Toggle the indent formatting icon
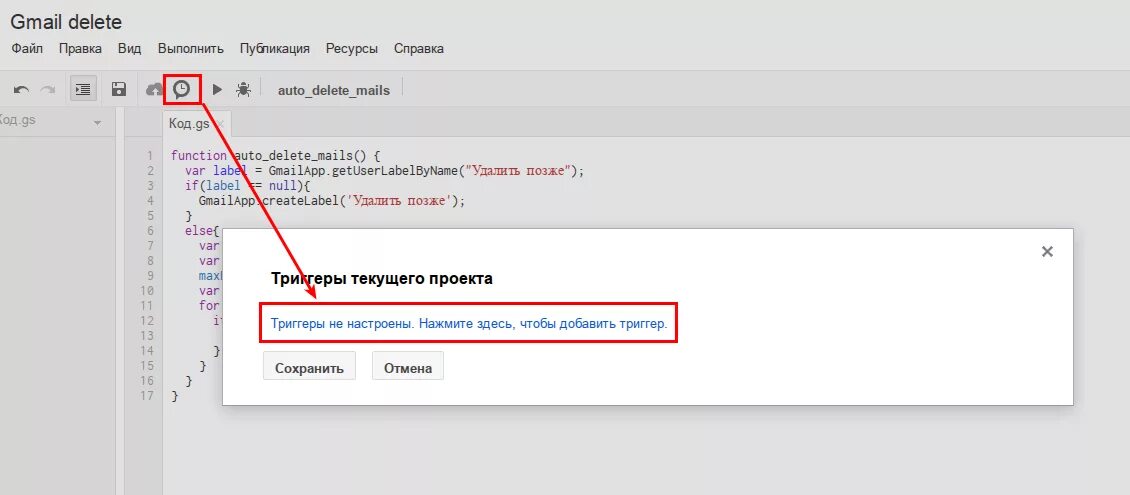1130x495 pixels. (83, 89)
